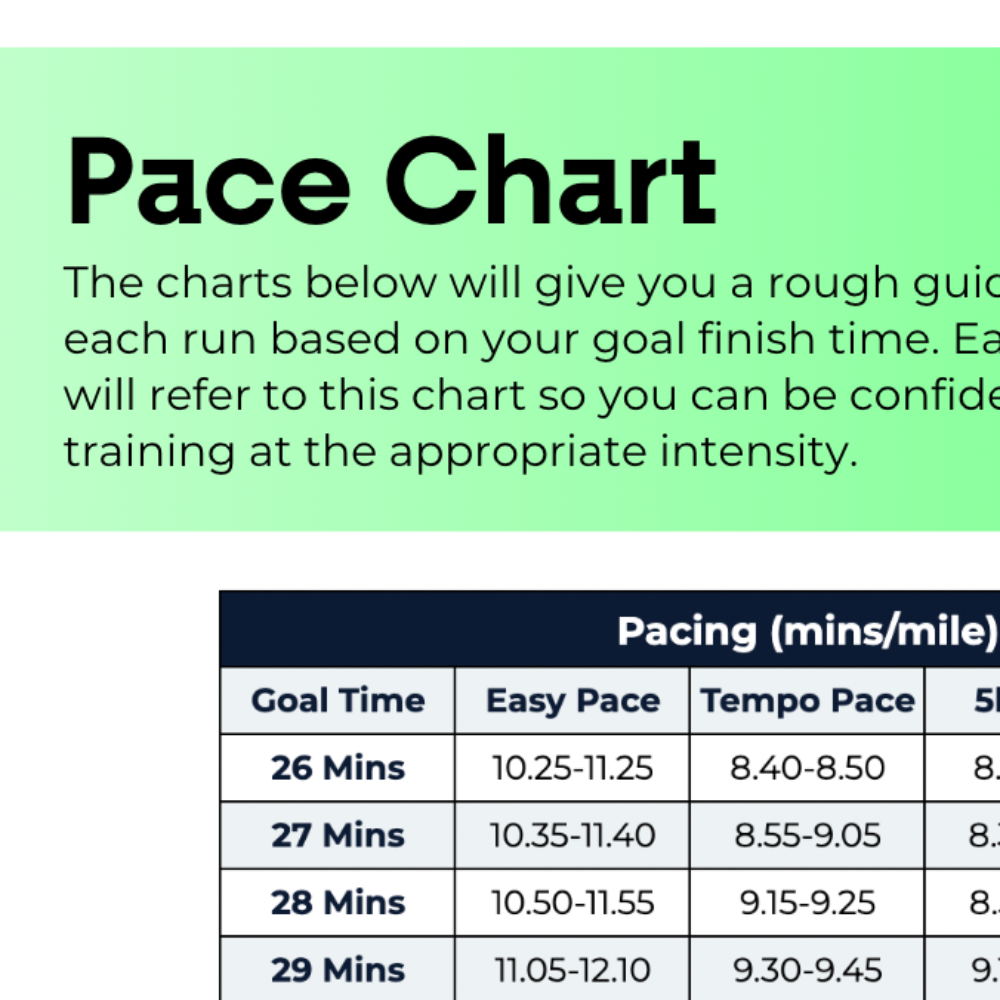1000x1000 pixels.
Task: Click the 8.40-8.50 tempo pace cell
Action: point(807,768)
